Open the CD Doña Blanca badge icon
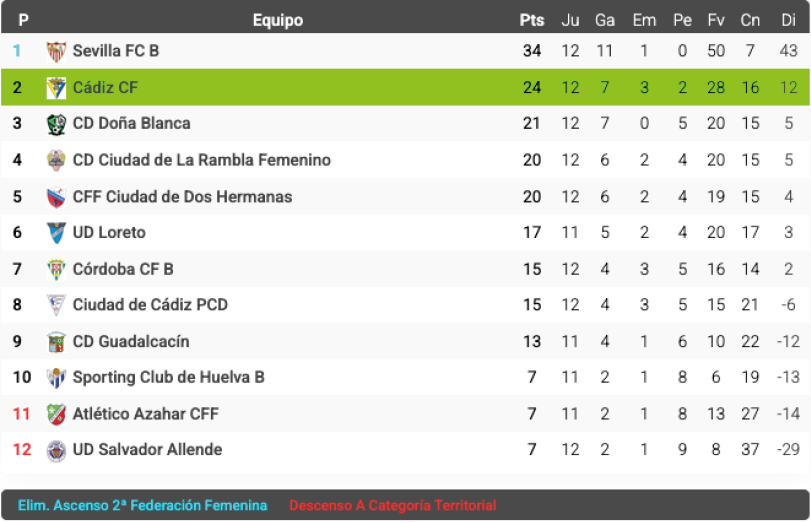Screen dimensions: 811x523 pyautogui.click(x=56, y=124)
